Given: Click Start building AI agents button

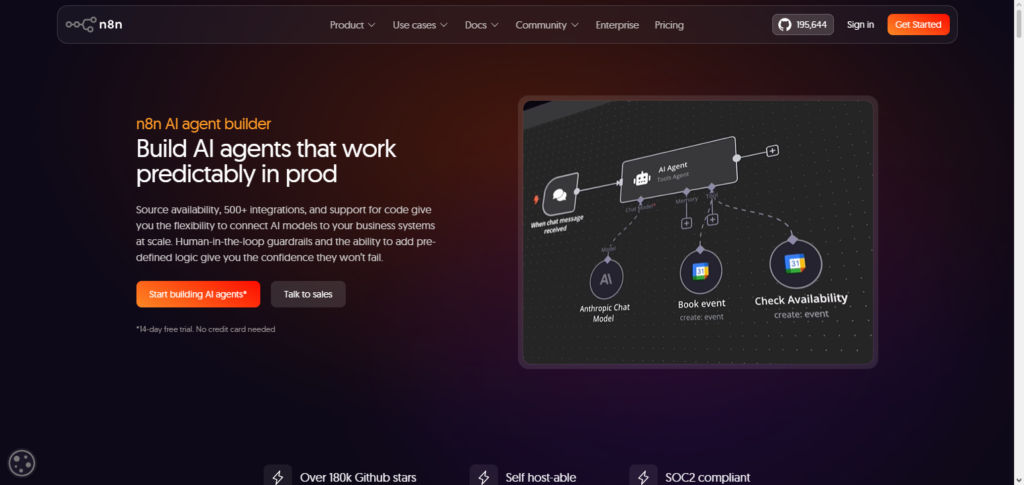Looking at the screenshot, I should (198, 294).
